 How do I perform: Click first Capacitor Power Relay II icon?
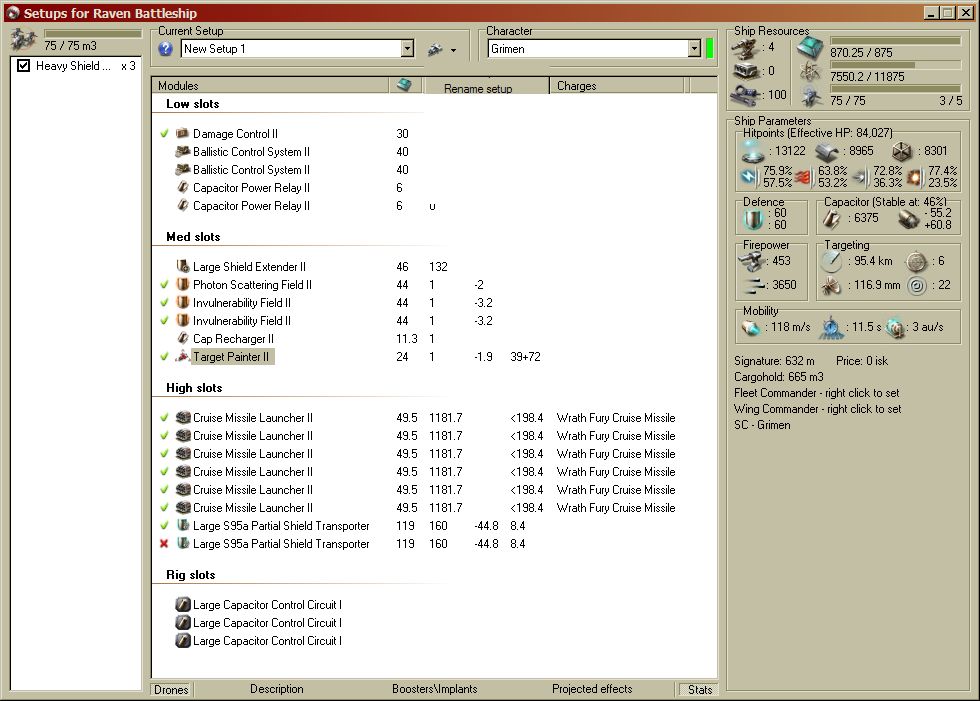(x=182, y=187)
